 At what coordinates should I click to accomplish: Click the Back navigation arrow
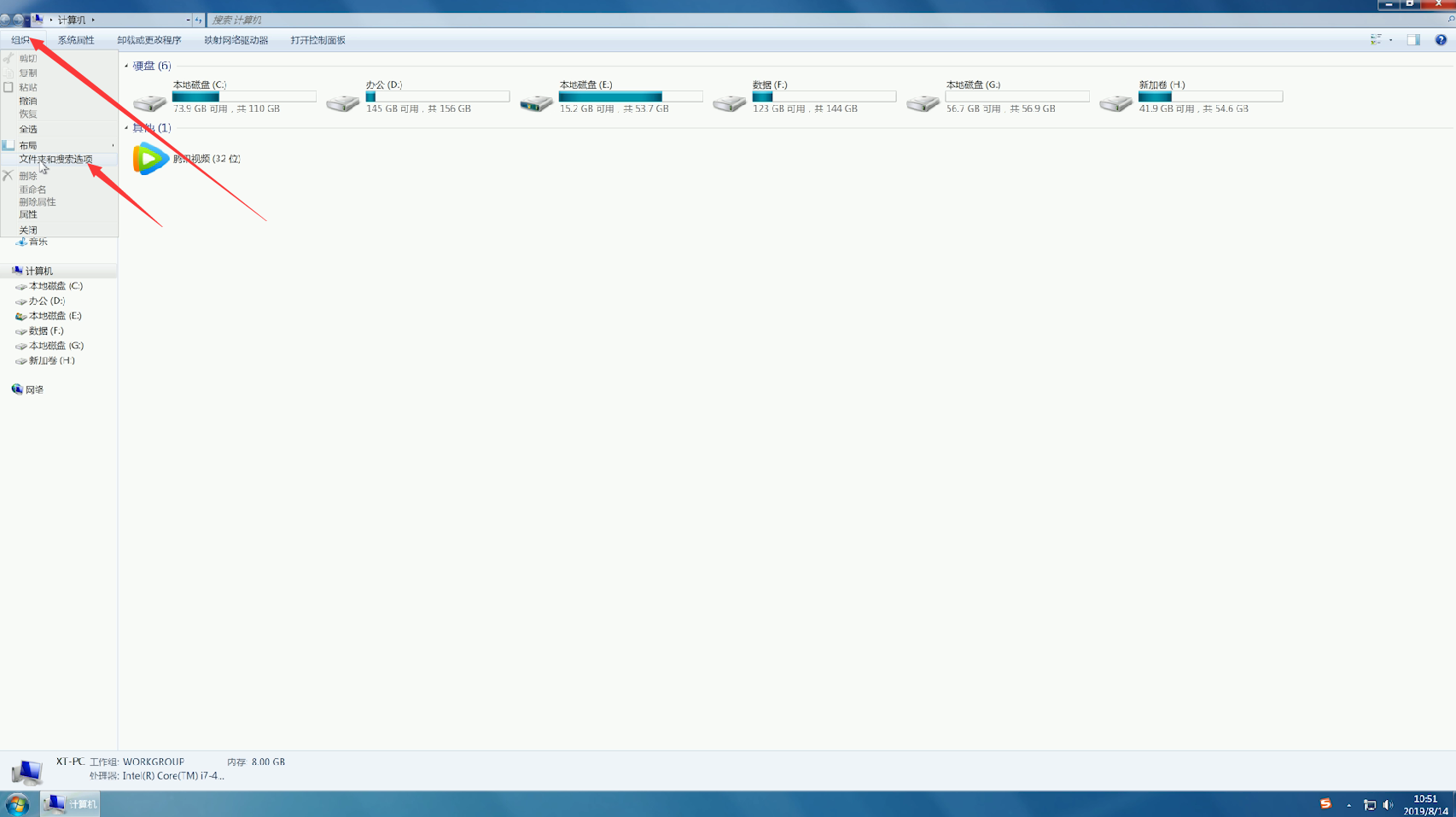(x=5, y=20)
